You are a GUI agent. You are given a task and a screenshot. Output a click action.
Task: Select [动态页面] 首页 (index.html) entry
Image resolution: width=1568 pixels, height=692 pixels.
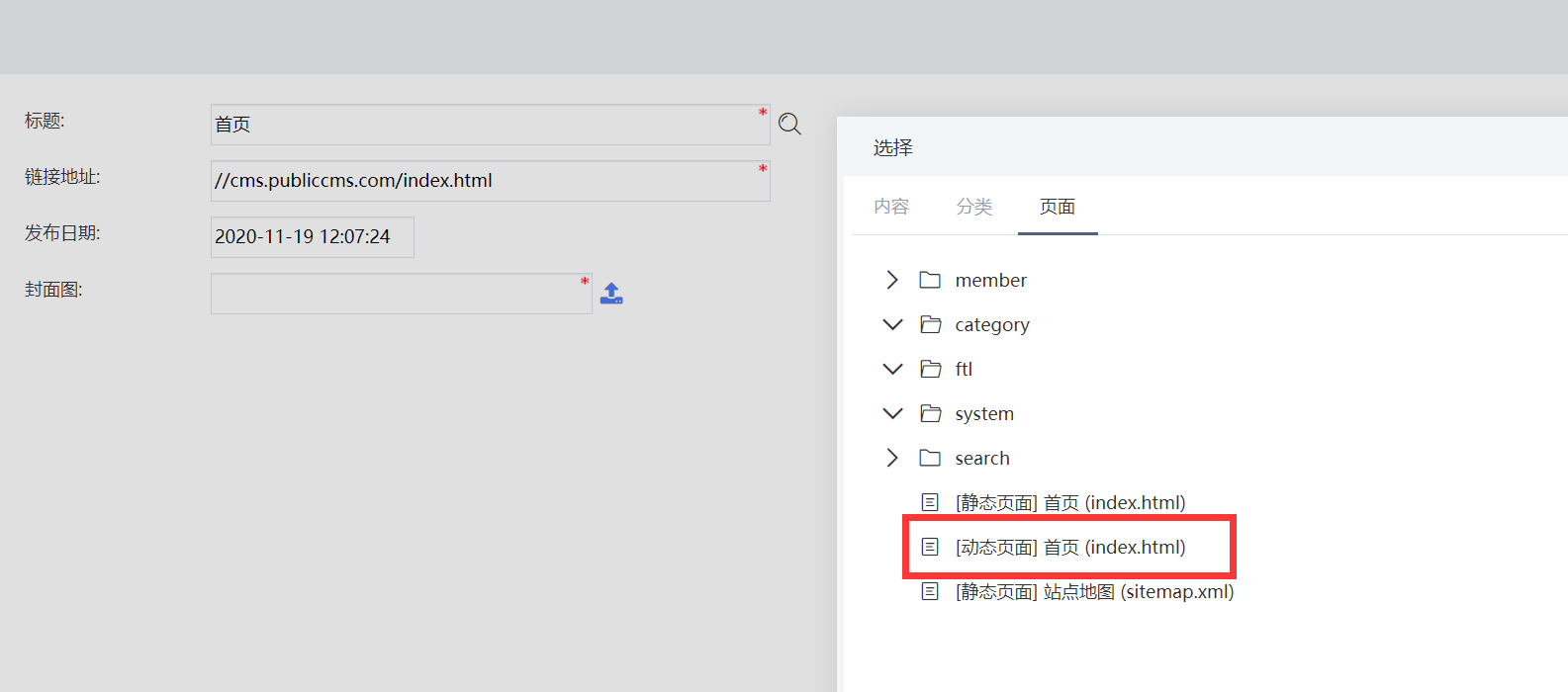coord(1069,547)
